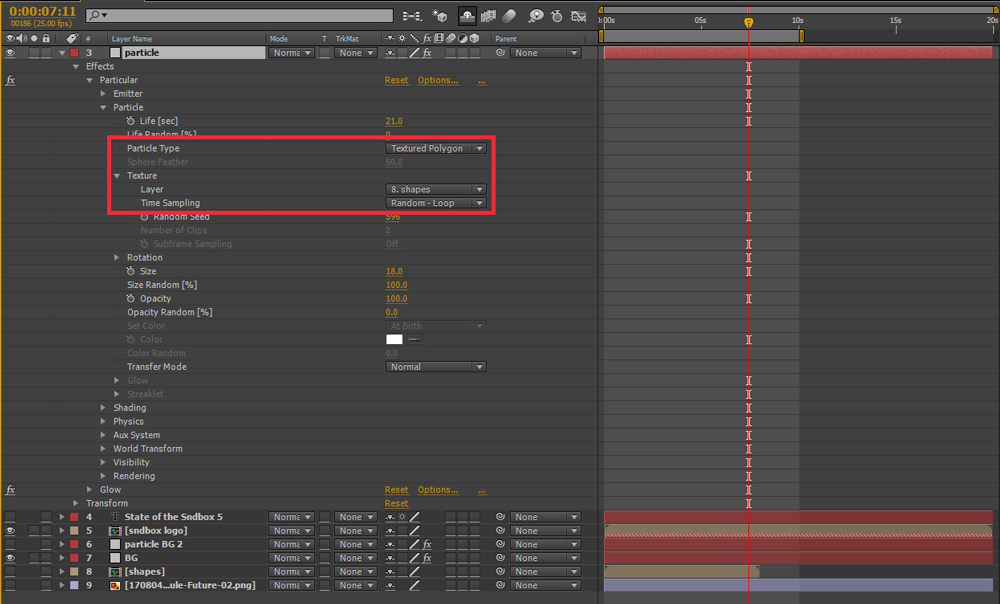Open the Transfer Mode dropdown
This screenshot has height=604, width=1000.
coord(436,367)
